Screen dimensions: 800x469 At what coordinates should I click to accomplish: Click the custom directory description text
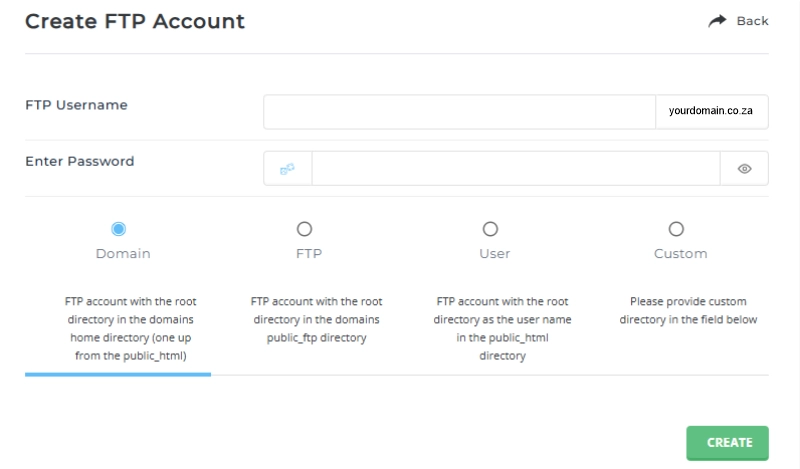point(688,310)
